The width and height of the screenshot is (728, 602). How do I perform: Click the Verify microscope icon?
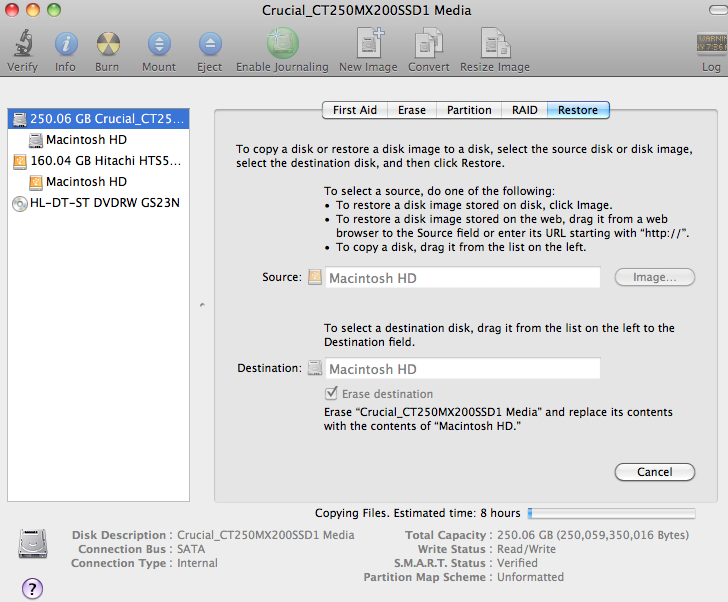[x=22, y=43]
